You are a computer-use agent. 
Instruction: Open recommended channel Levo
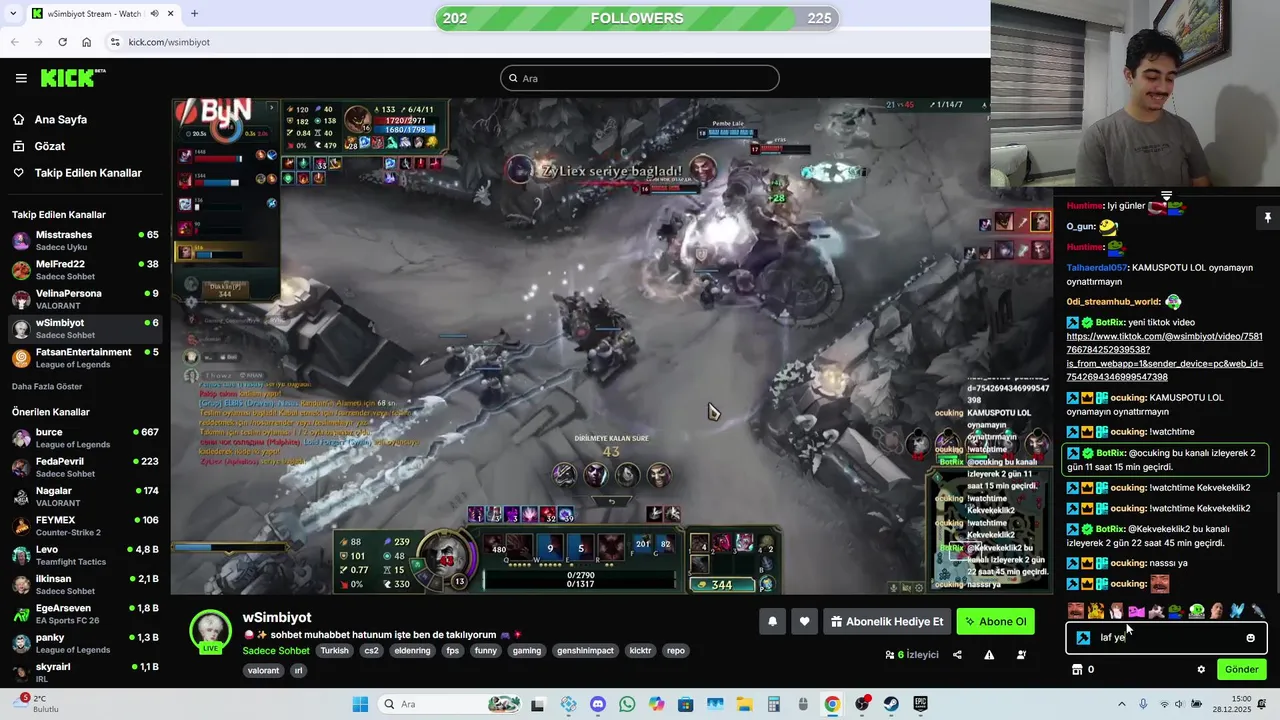pos(85,555)
